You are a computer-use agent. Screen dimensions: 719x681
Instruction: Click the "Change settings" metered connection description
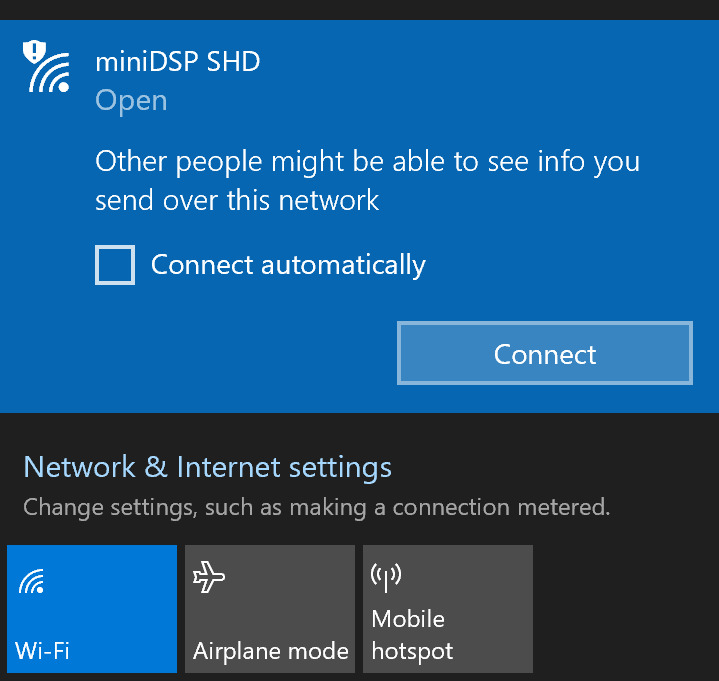[316, 507]
